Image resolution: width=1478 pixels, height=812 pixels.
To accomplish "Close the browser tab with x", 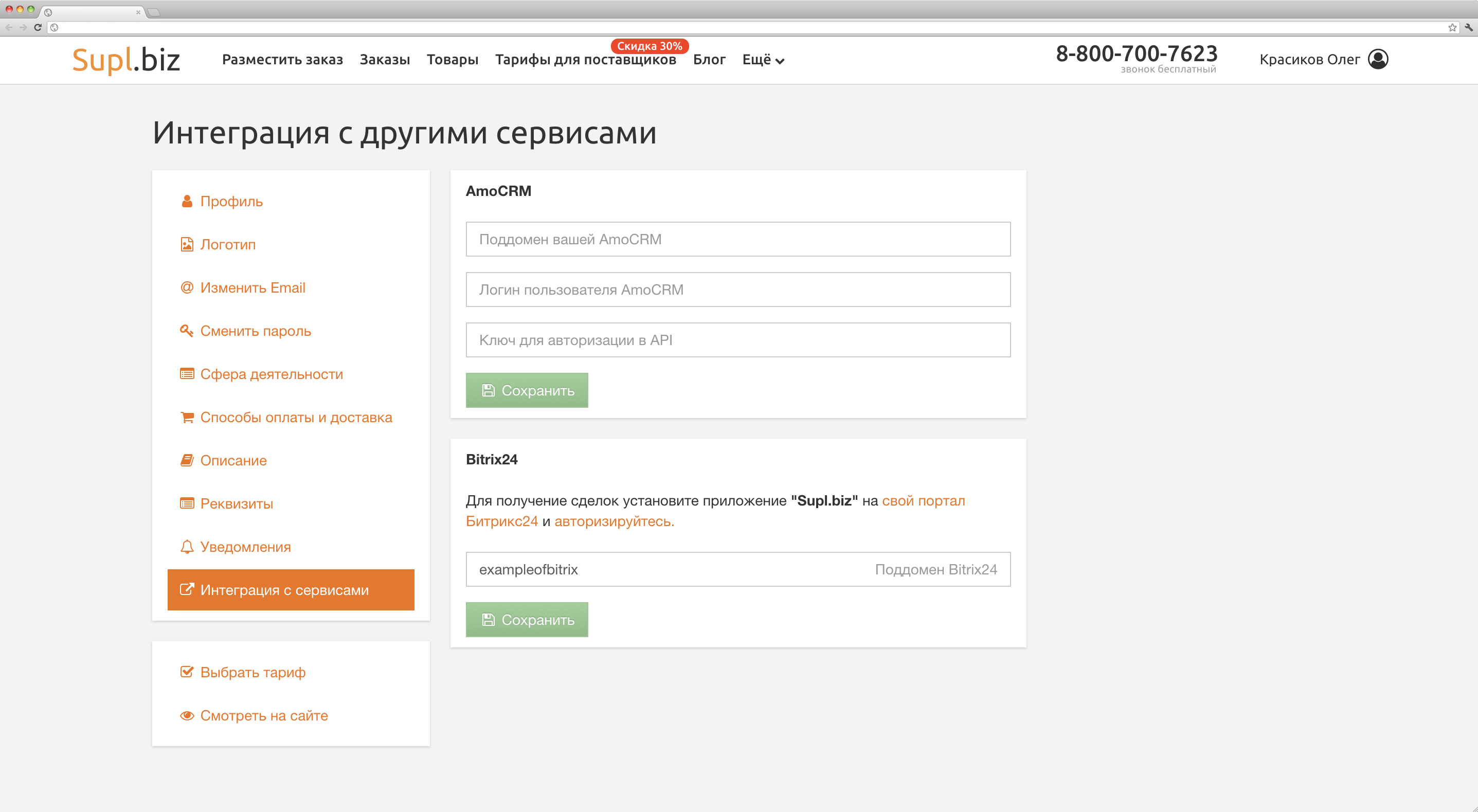I will [138, 12].
